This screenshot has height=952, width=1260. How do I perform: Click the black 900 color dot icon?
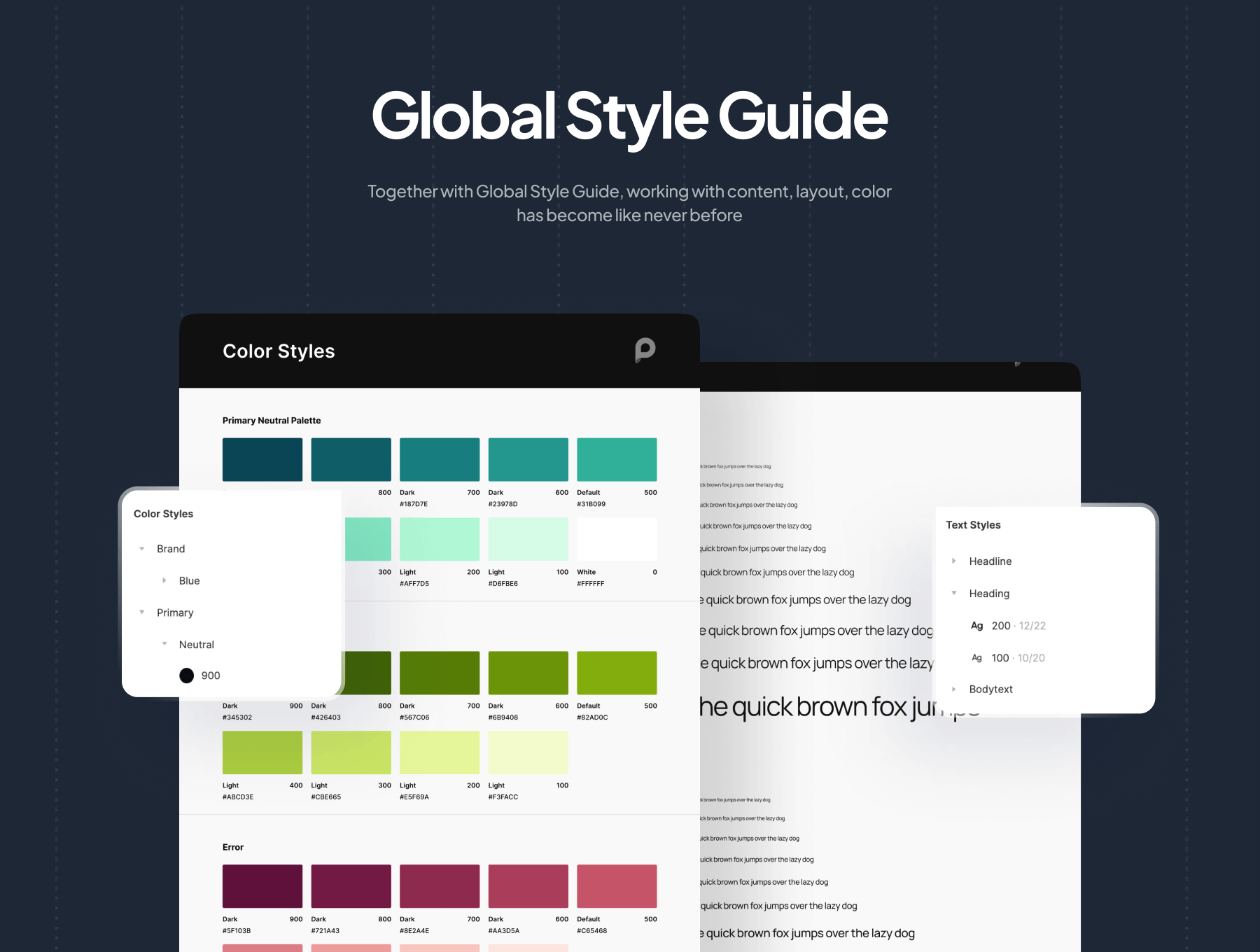[186, 675]
